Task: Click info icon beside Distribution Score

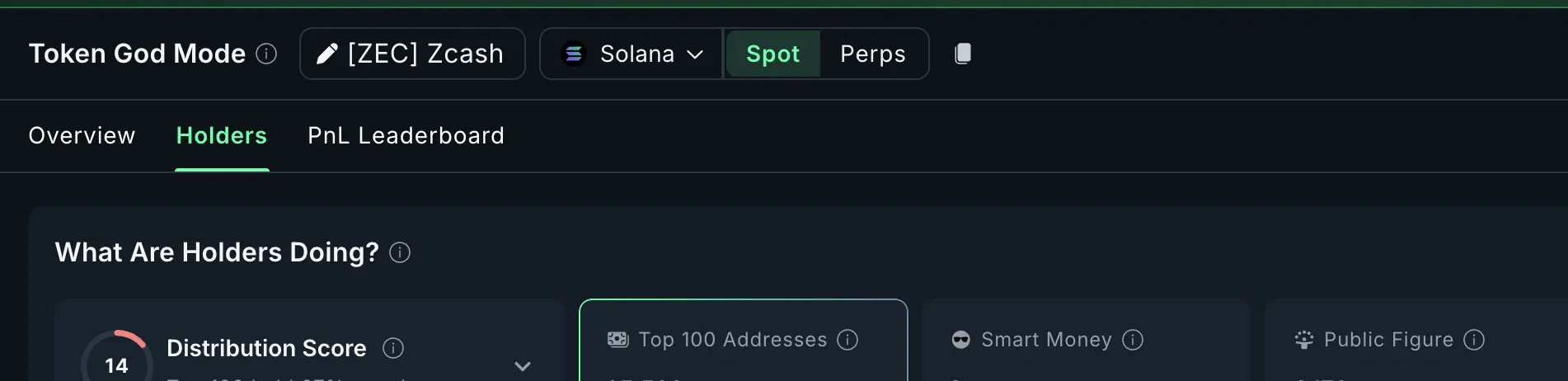Action: click(x=393, y=348)
